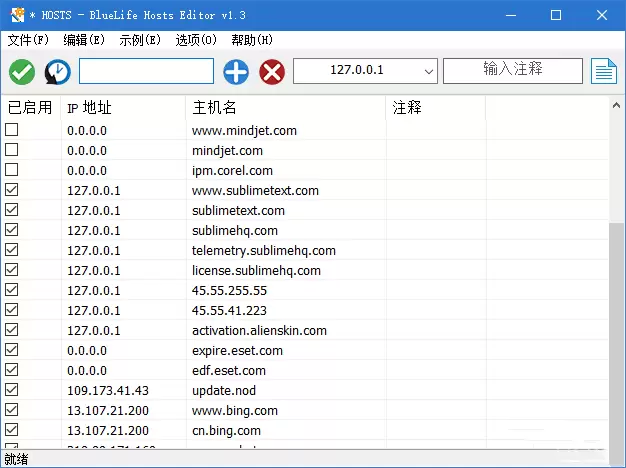Image resolution: width=626 pixels, height=468 pixels.
Task: Open the blue document icon in toolbar
Action: coord(604,71)
